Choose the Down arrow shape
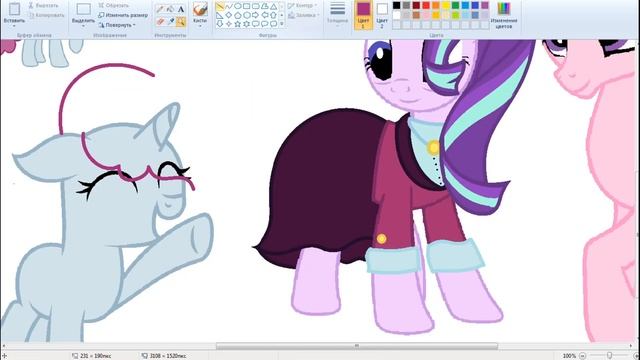This screenshot has width=640, height=360. pyautogui.click(x=220, y=24)
